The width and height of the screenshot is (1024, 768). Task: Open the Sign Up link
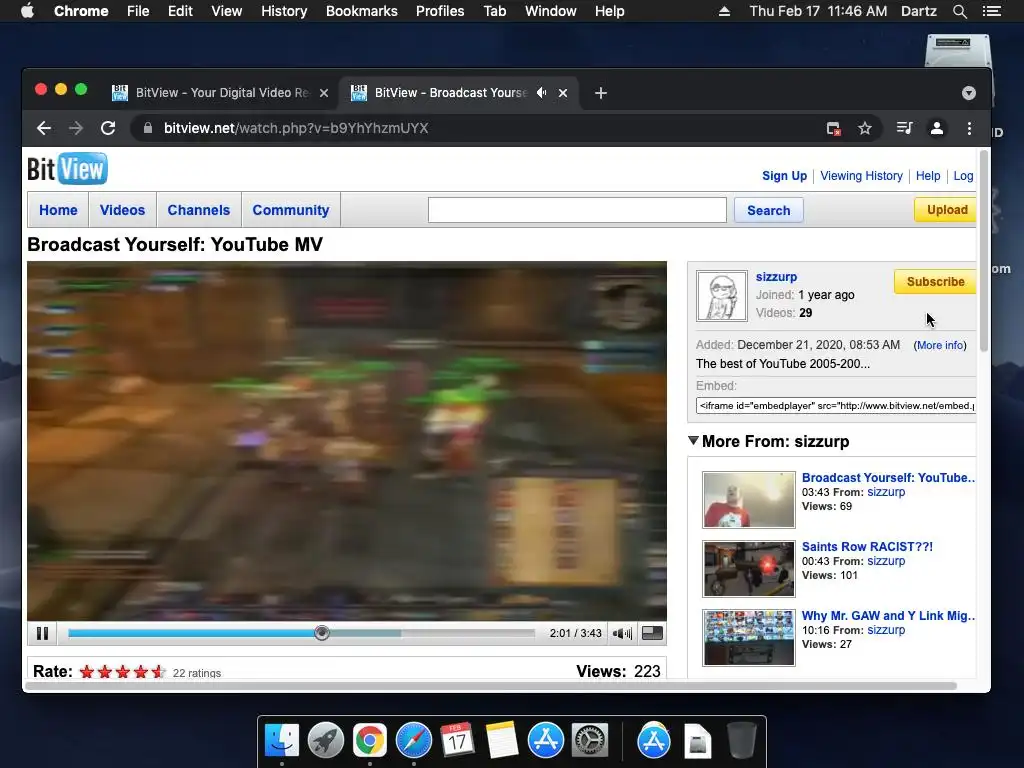(x=784, y=176)
